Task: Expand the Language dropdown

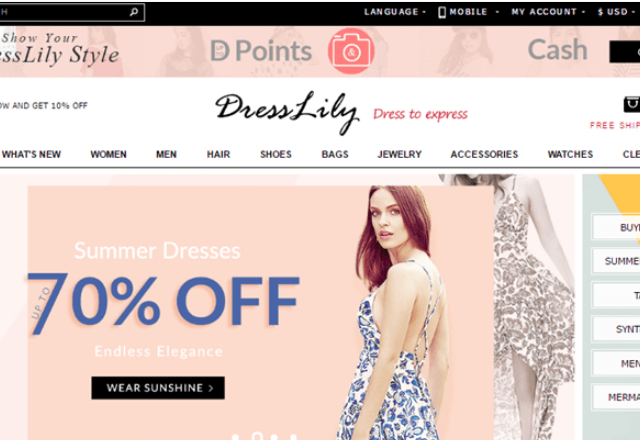Action: coord(394,12)
